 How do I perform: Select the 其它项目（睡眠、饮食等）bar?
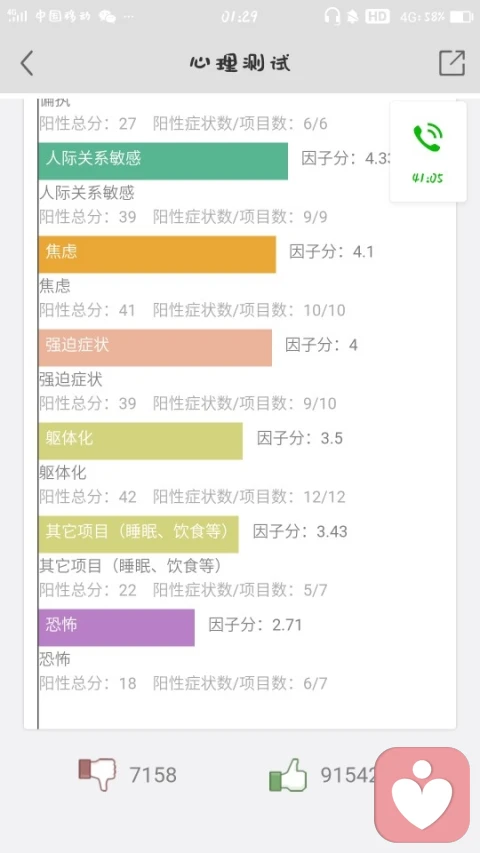[x=138, y=534]
